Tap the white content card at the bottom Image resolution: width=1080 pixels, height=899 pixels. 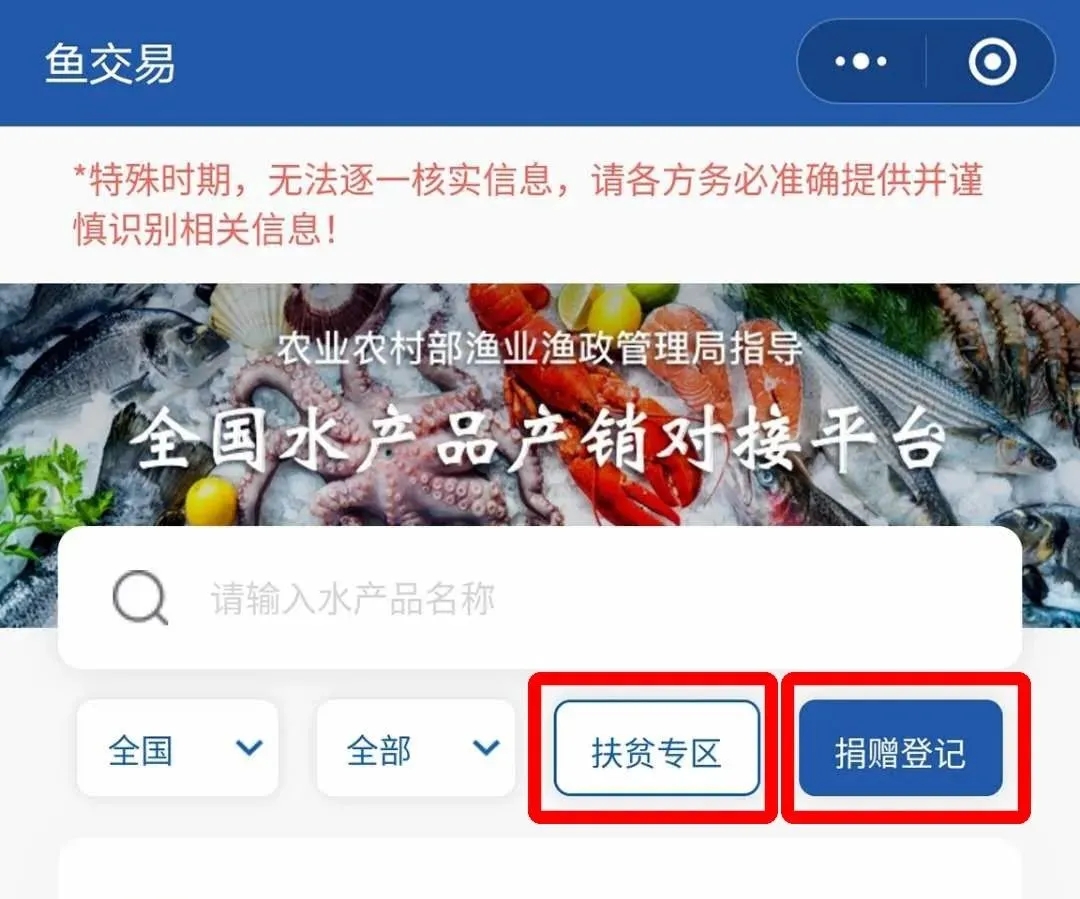click(540, 869)
